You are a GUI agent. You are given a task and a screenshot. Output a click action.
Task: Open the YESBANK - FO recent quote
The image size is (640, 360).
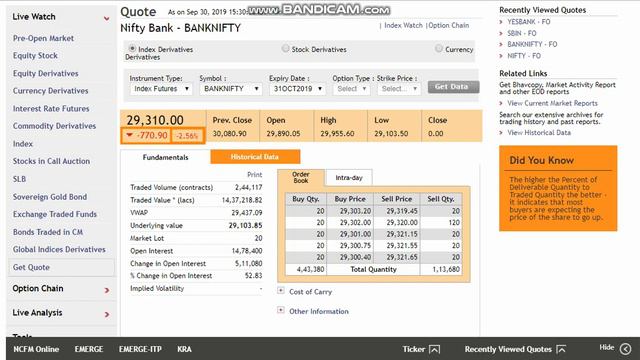pos(529,22)
